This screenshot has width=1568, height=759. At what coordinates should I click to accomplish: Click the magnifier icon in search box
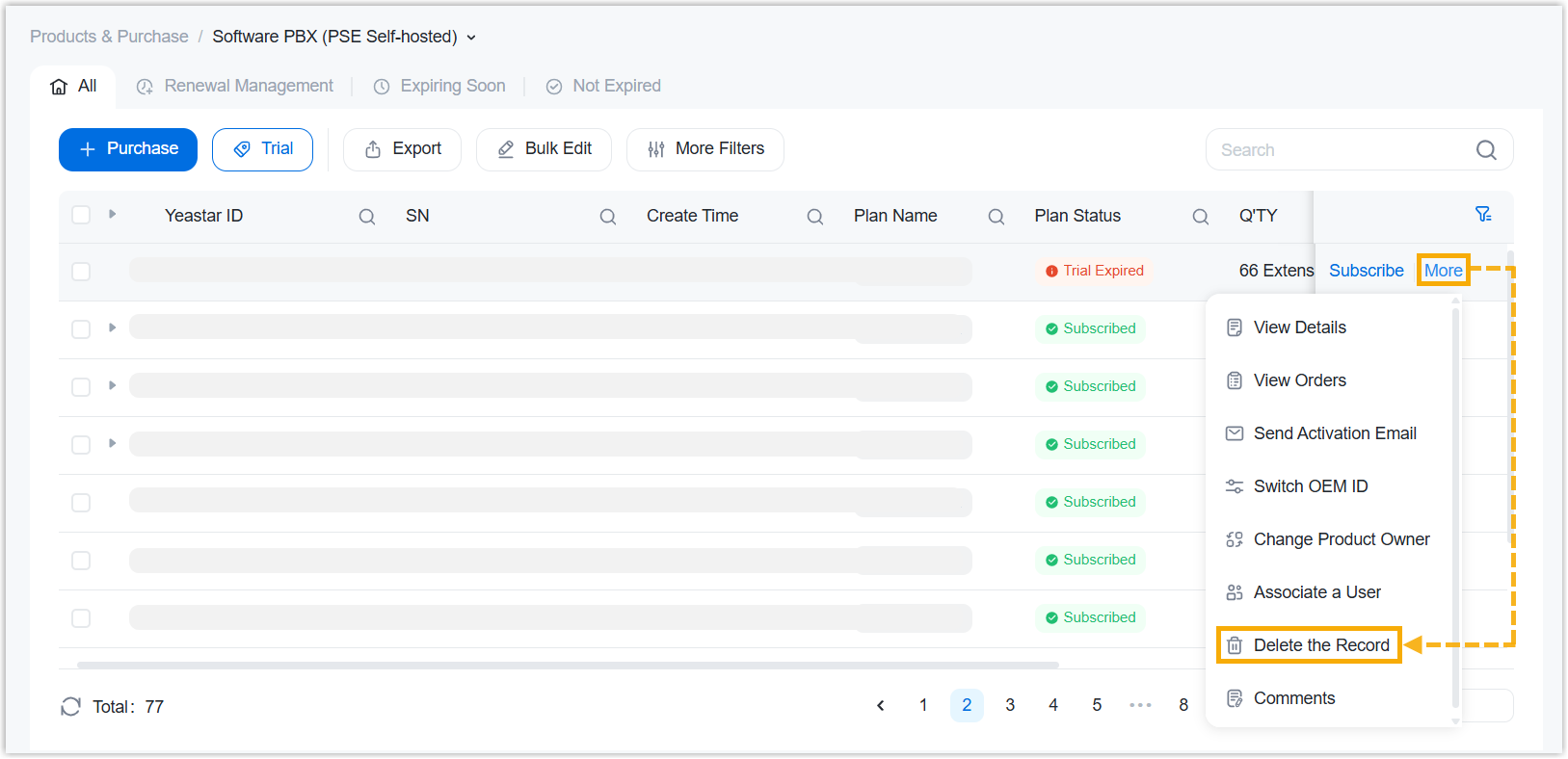1486,150
